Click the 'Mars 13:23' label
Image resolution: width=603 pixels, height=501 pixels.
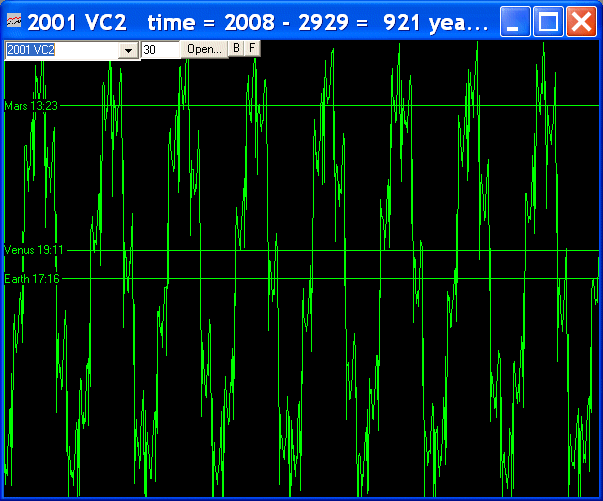(x=32, y=105)
